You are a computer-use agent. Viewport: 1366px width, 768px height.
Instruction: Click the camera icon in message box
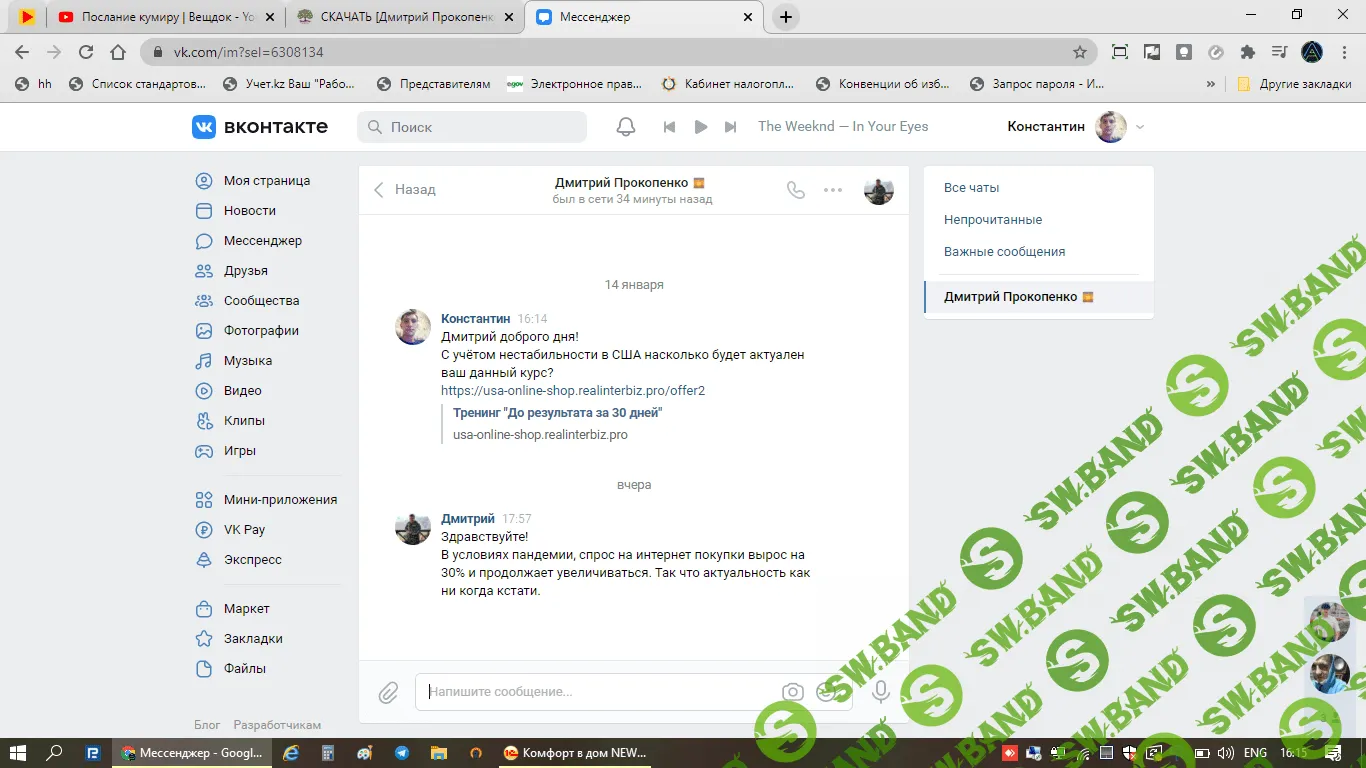793,692
